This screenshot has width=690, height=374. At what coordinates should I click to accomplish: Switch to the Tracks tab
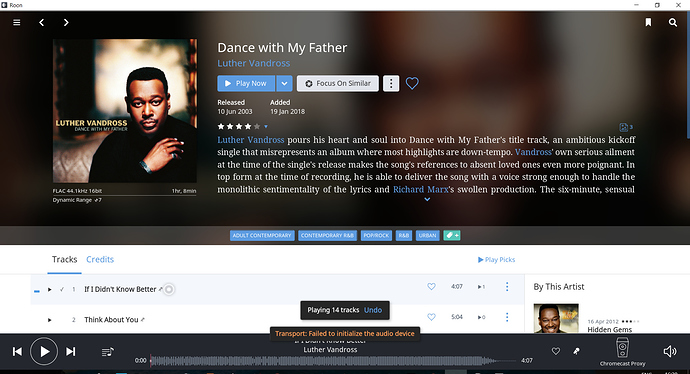tap(64, 260)
